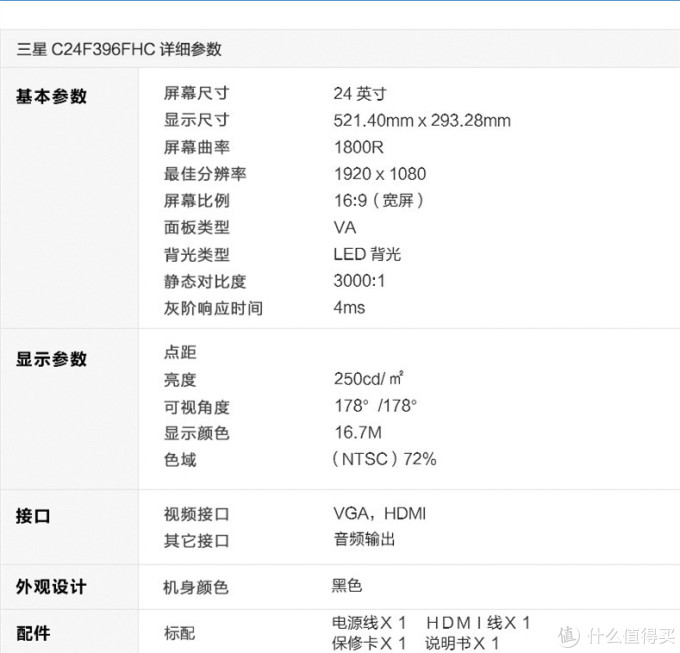680x653 pixels.
Task: Click the 说明书X 1 accessory text
Action: coord(462,643)
